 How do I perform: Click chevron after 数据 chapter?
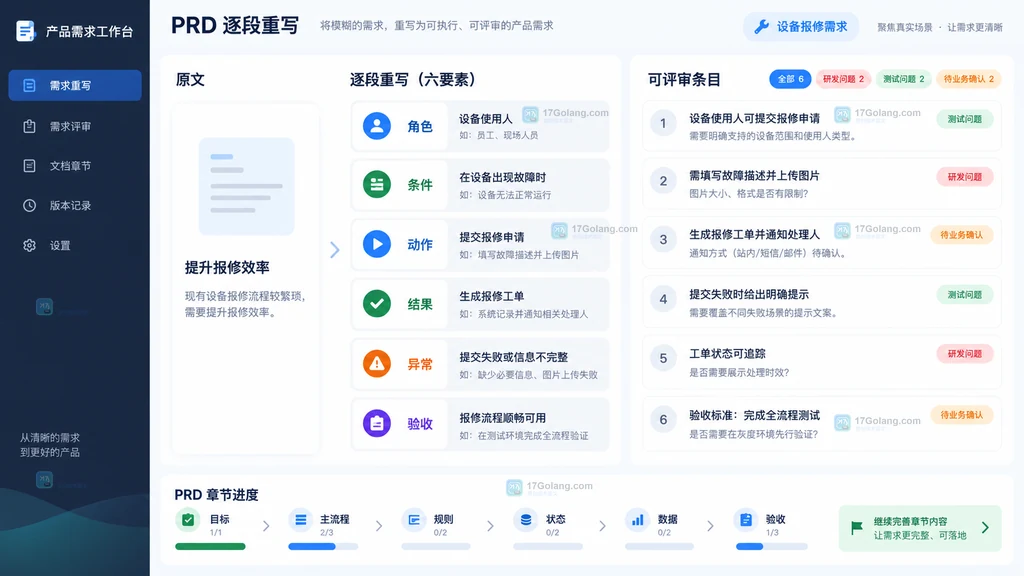711,526
